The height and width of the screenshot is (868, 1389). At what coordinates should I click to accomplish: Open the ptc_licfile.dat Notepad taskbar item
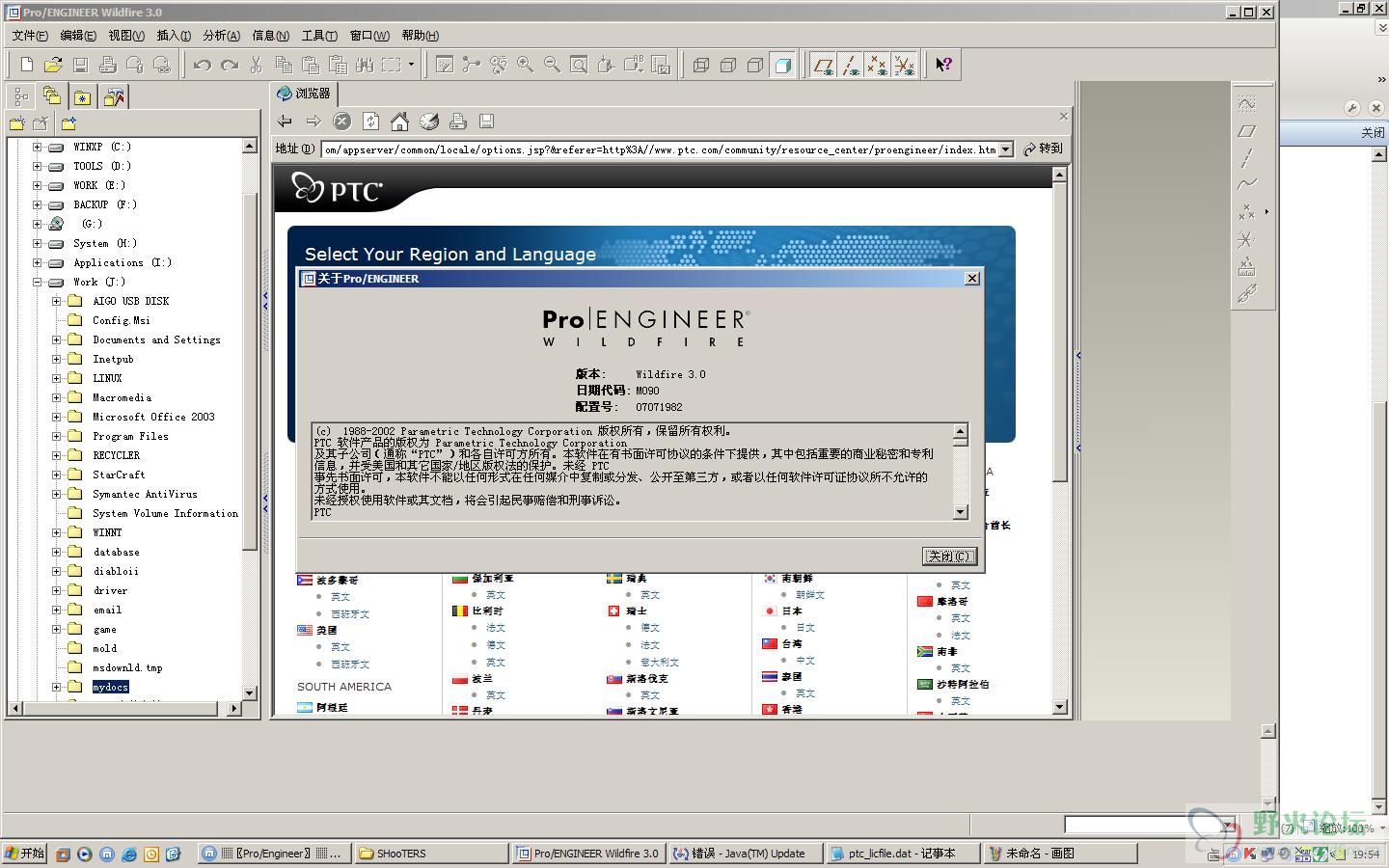[903, 854]
